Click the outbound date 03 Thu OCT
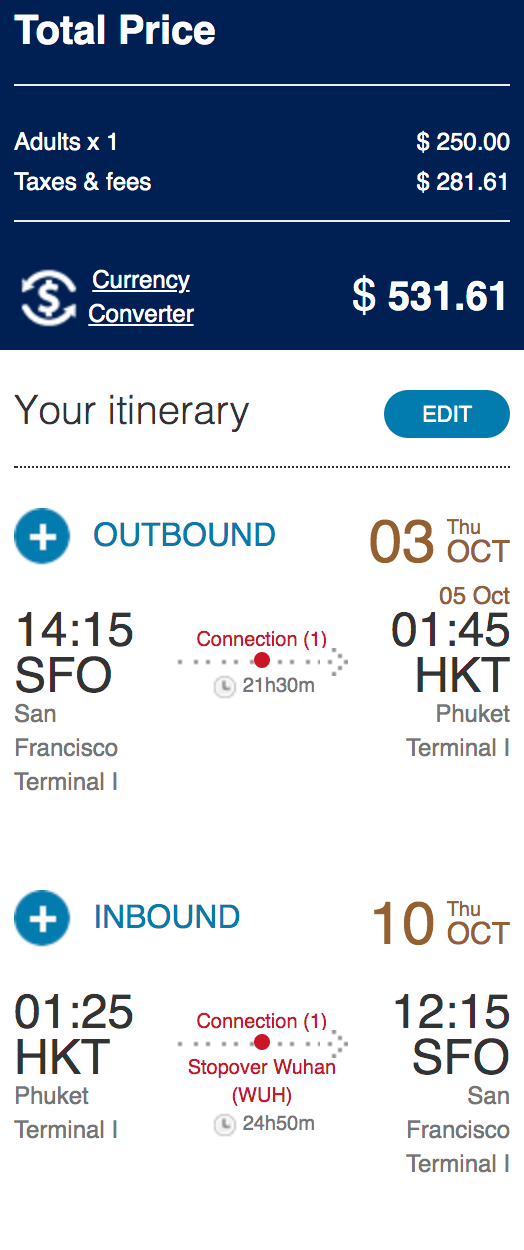The image size is (524, 1250). coord(440,541)
